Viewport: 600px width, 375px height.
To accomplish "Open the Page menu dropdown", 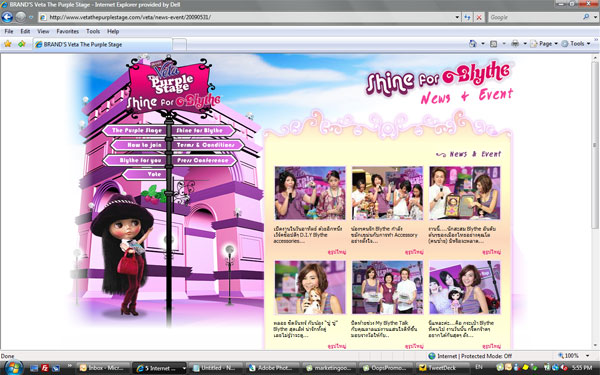I will click(544, 44).
